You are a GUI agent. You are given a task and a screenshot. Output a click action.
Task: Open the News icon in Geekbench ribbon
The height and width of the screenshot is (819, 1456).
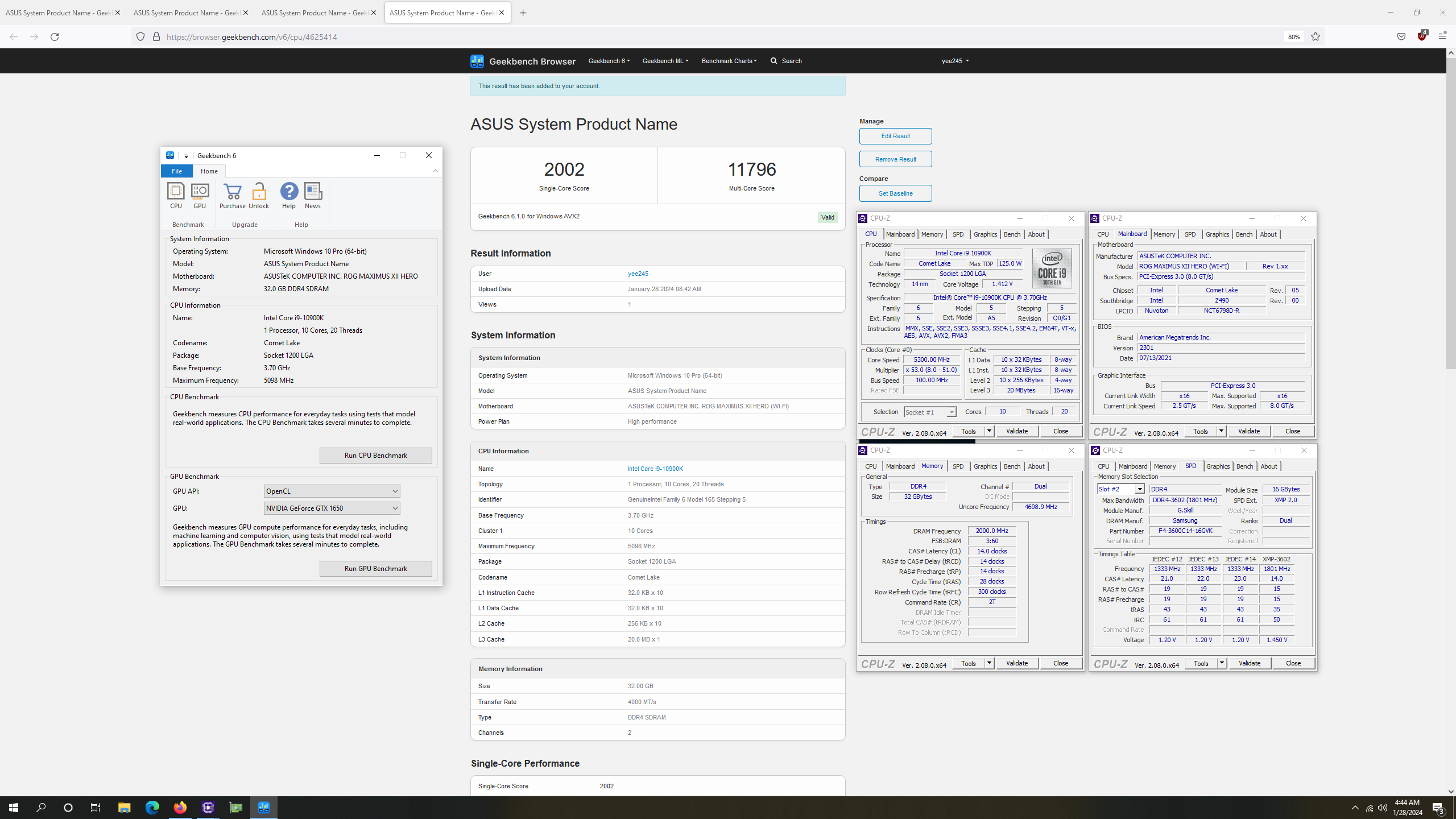click(x=313, y=196)
